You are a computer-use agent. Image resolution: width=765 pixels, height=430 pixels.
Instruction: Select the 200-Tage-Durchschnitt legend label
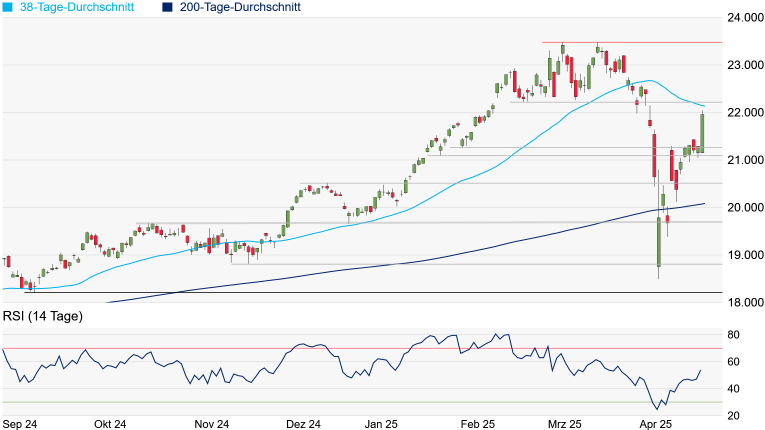click(240, 7)
